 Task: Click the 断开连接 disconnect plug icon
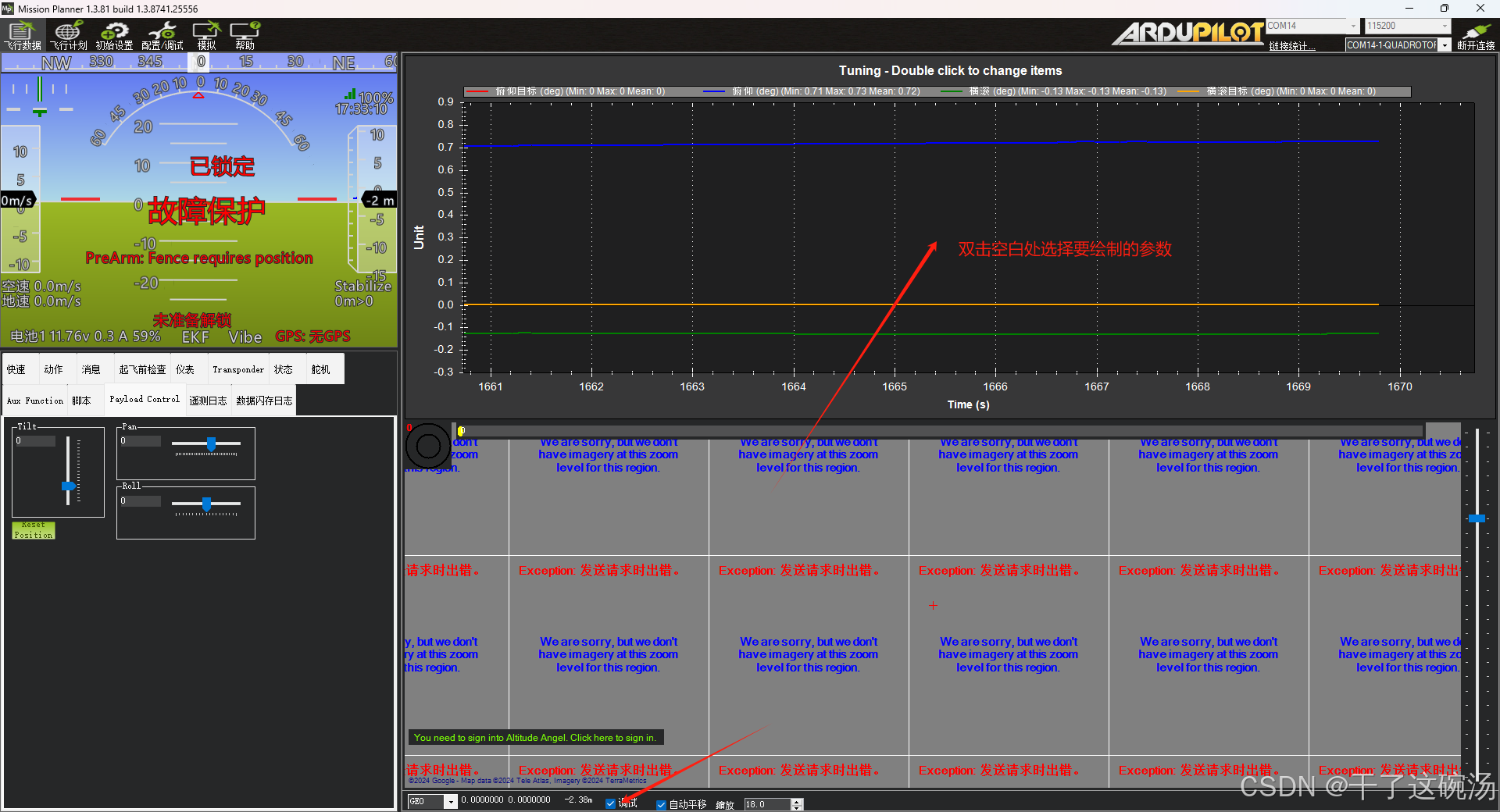click(1476, 36)
